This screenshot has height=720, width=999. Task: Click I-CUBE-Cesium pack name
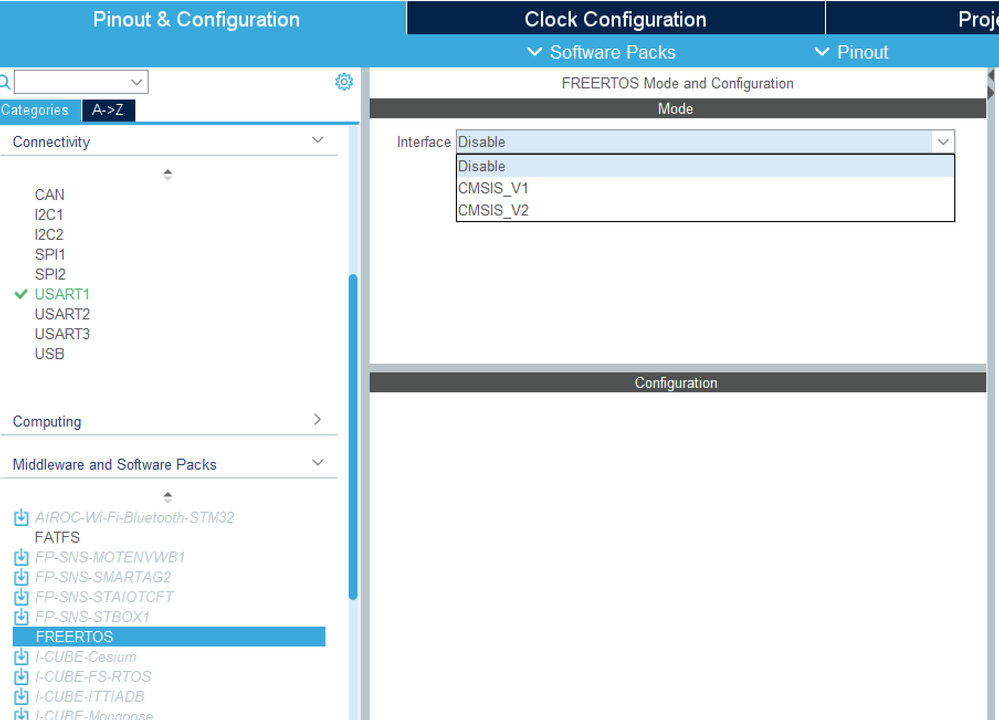[86, 656]
